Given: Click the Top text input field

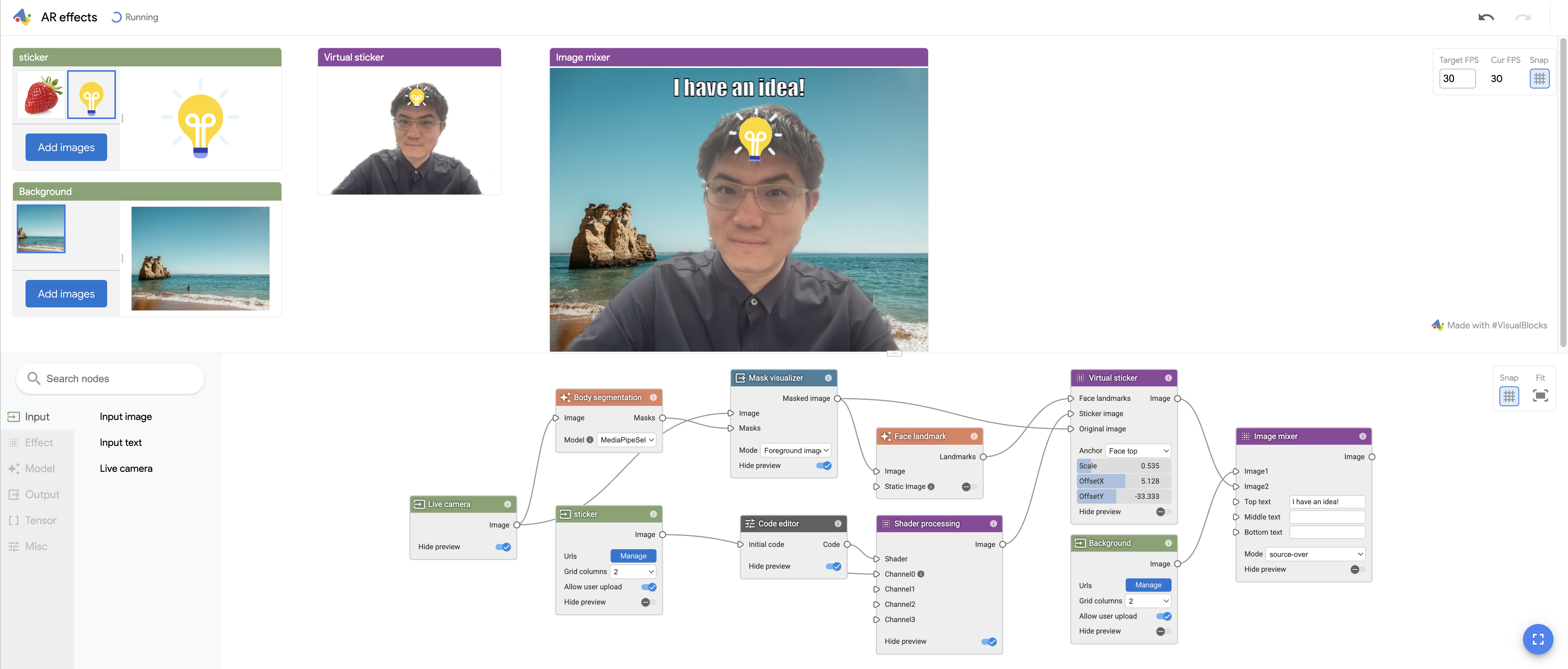Looking at the screenshot, I should (1327, 502).
